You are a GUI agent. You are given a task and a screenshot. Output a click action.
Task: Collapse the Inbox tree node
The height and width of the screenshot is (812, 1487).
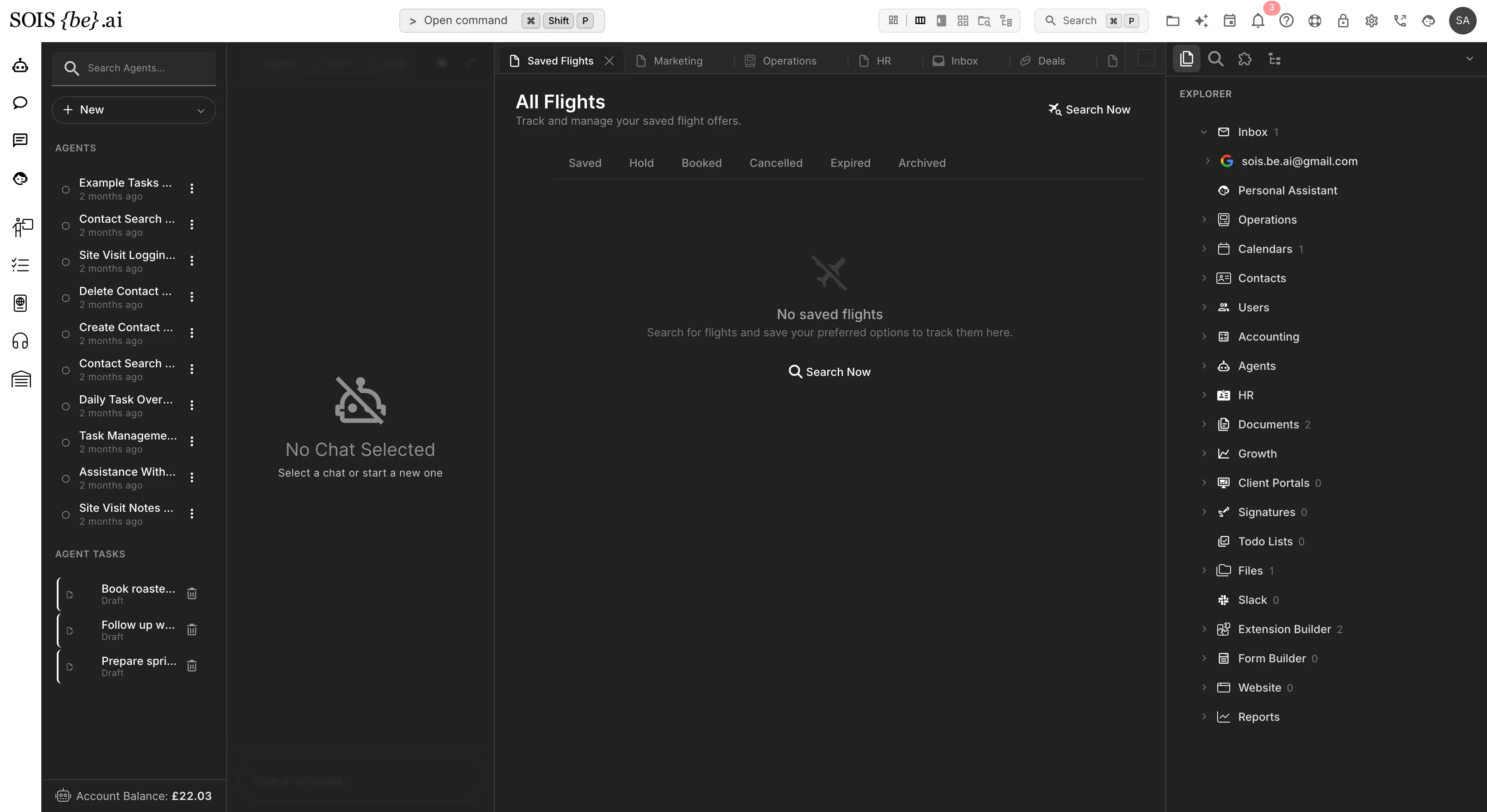pos(1203,132)
